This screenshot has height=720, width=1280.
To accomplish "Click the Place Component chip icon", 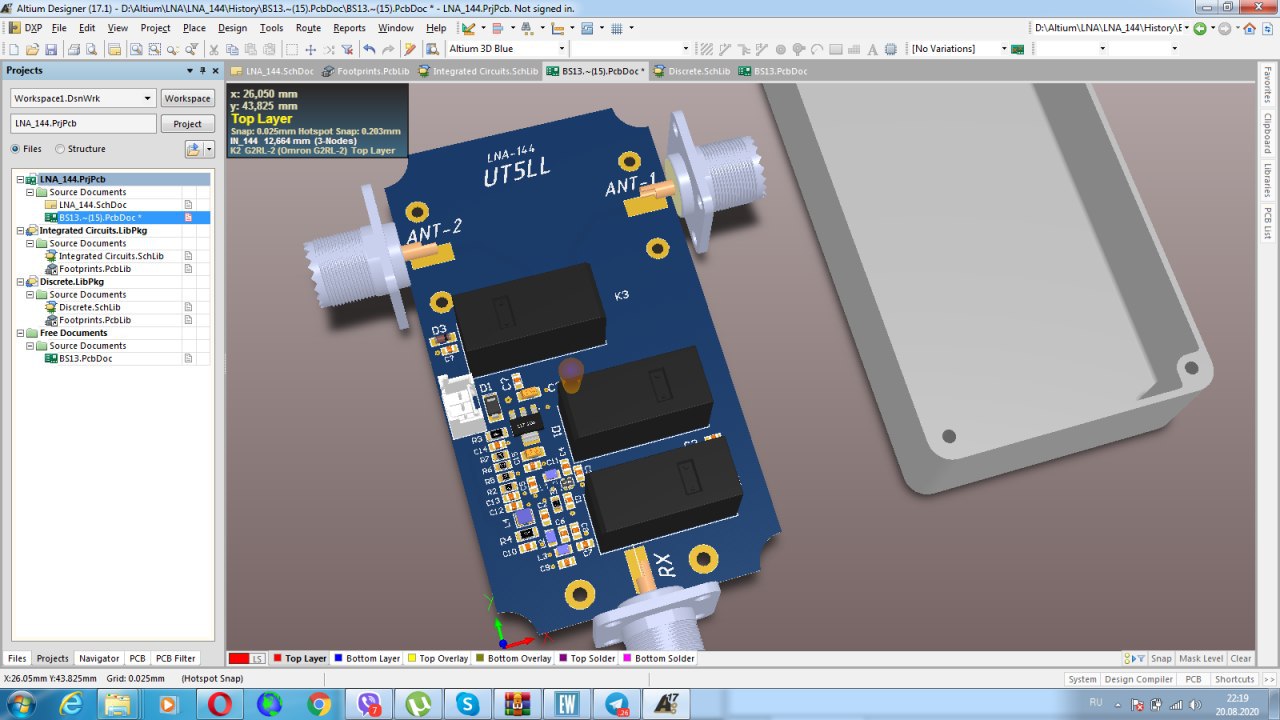I will 890,48.
